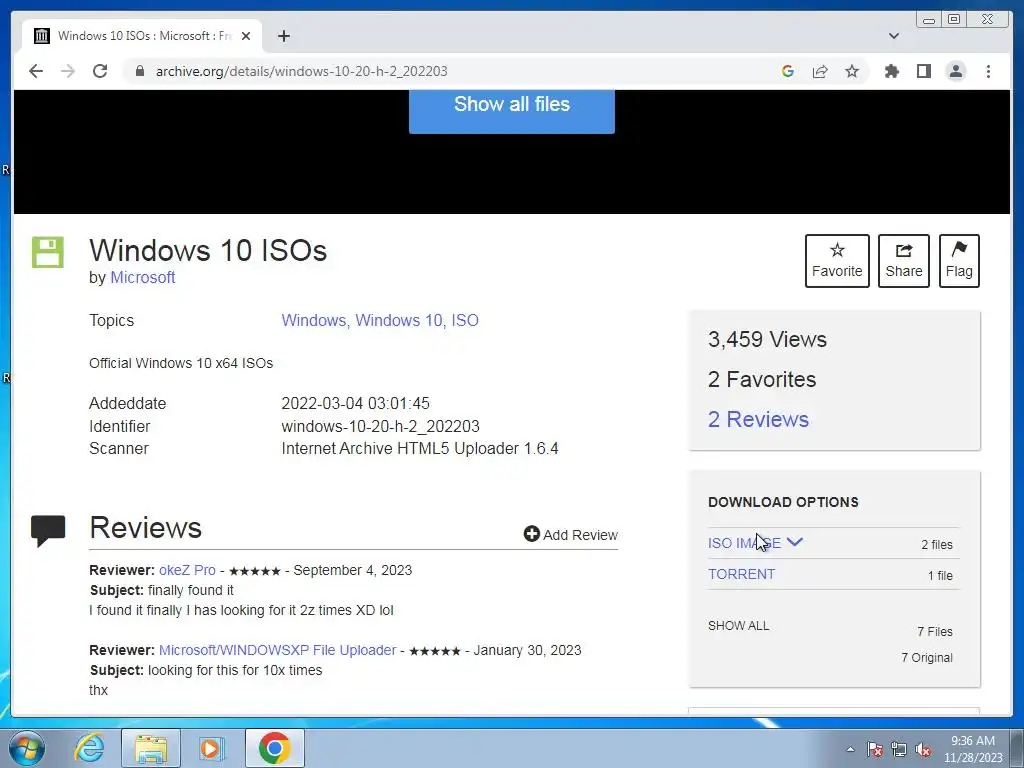Close the Windows 10 ISOs tab
Screen dimensions: 1024x768
246,36
